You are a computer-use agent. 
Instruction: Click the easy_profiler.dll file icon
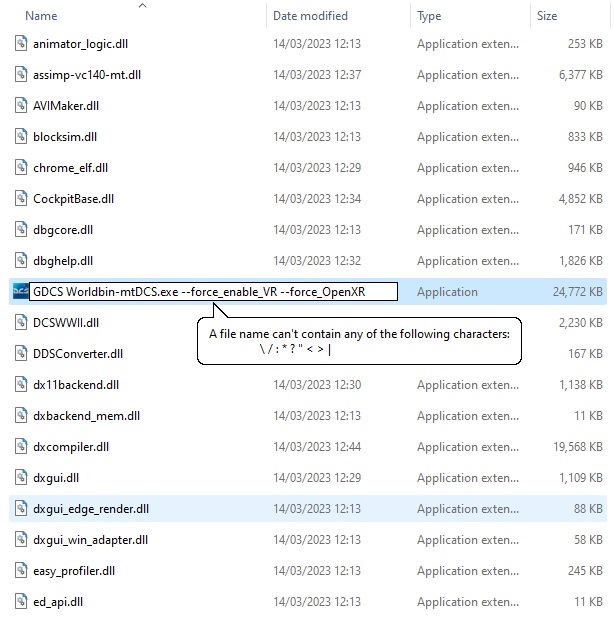point(21,571)
